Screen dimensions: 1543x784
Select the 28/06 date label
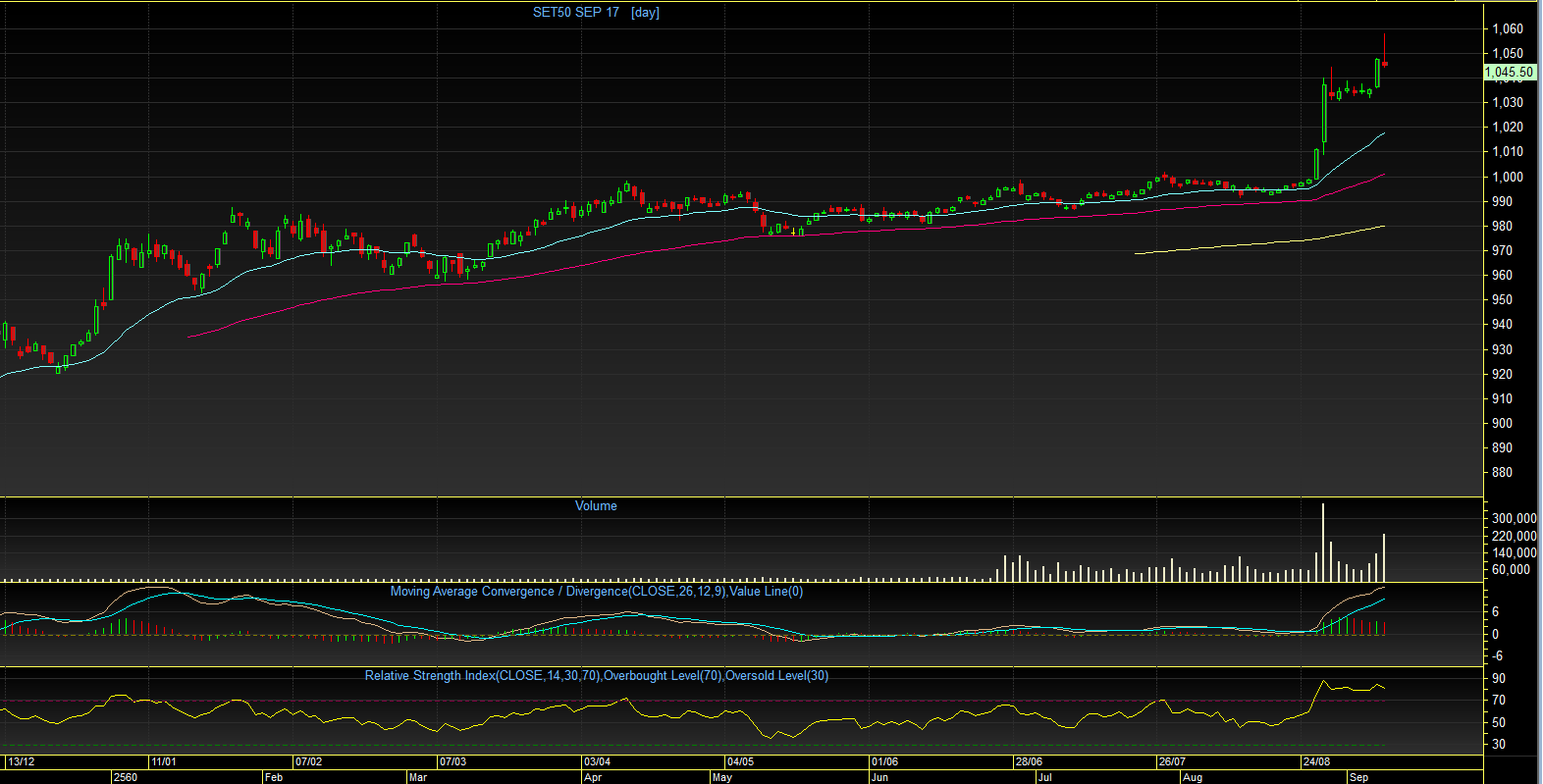1029,762
